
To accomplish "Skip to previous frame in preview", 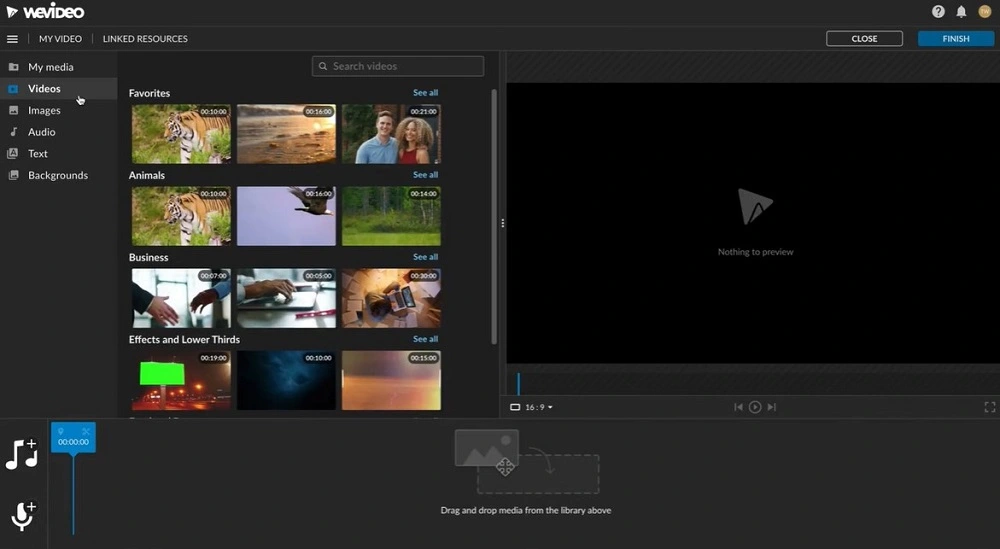I will click(x=738, y=407).
